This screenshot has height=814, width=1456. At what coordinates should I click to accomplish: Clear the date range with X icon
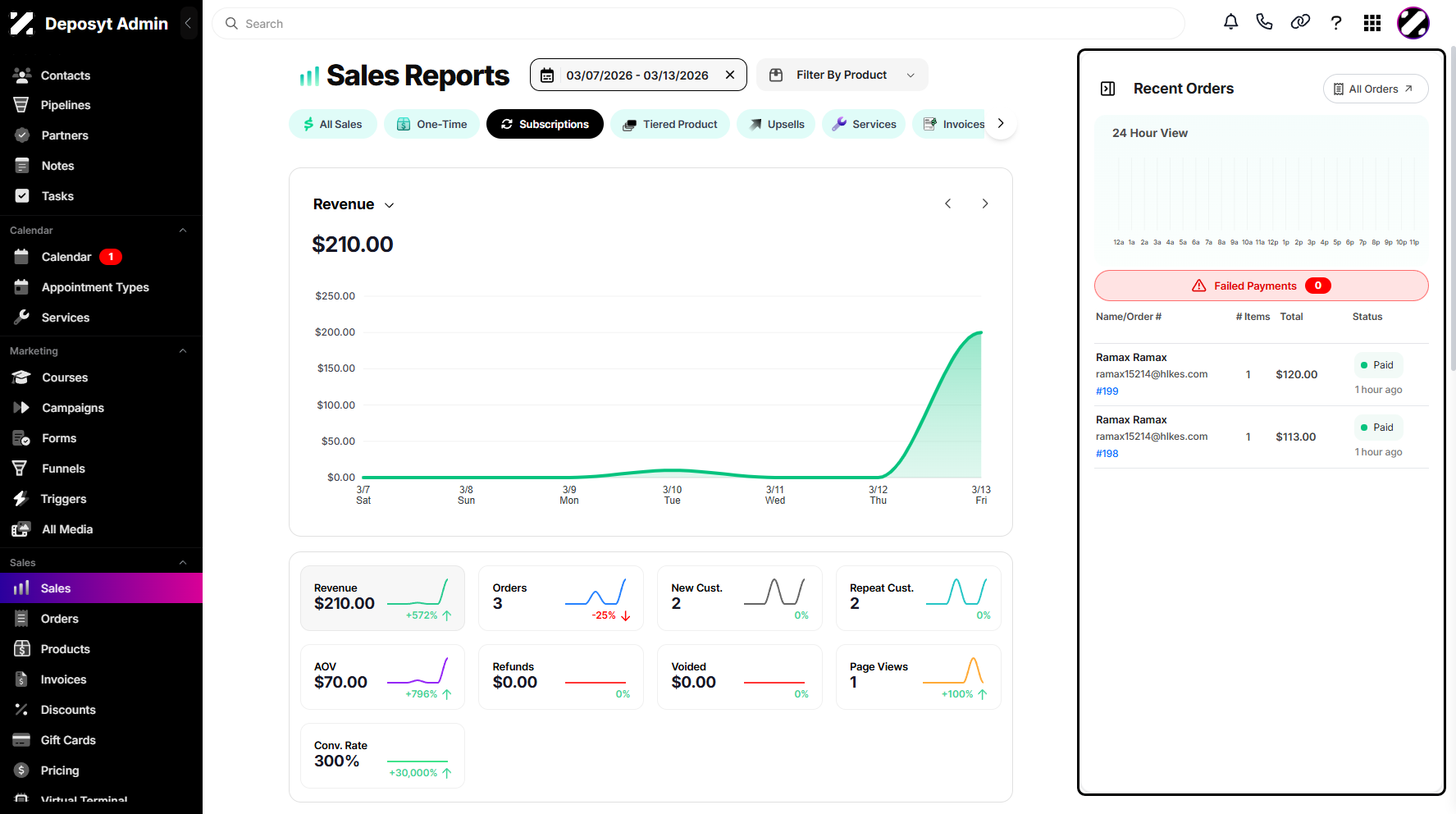click(730, 75)
